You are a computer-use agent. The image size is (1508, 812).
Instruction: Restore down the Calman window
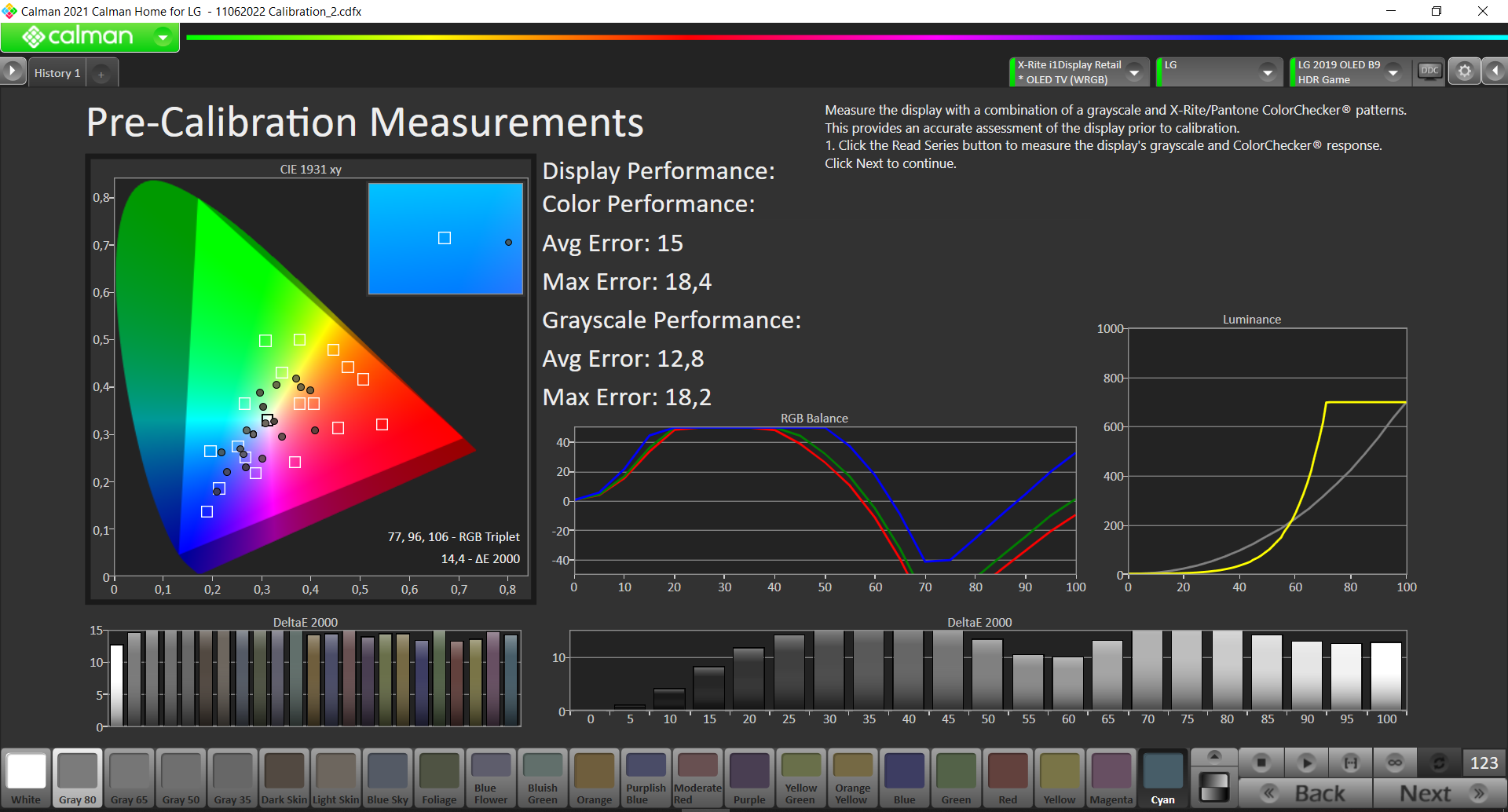tap(1437, 11)
